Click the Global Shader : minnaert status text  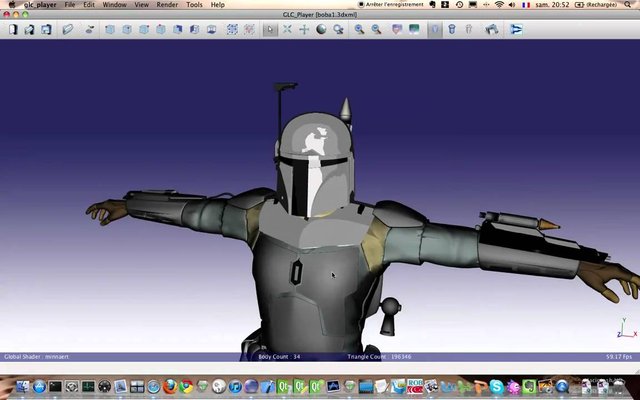[x=36, y=357]
